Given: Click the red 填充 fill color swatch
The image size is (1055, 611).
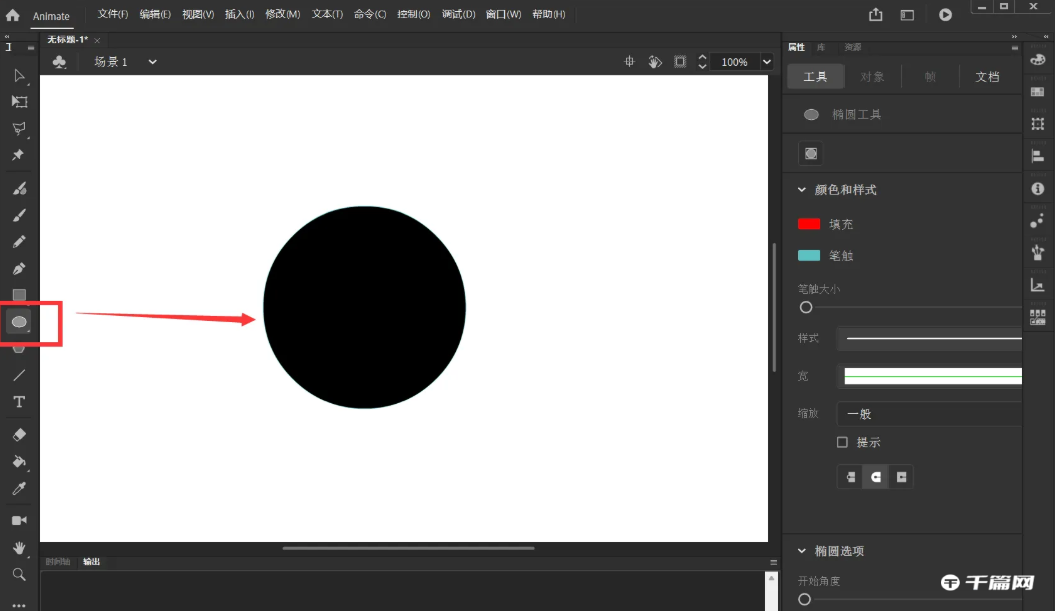Looking at the screenshot, I should tap(809, 224).
